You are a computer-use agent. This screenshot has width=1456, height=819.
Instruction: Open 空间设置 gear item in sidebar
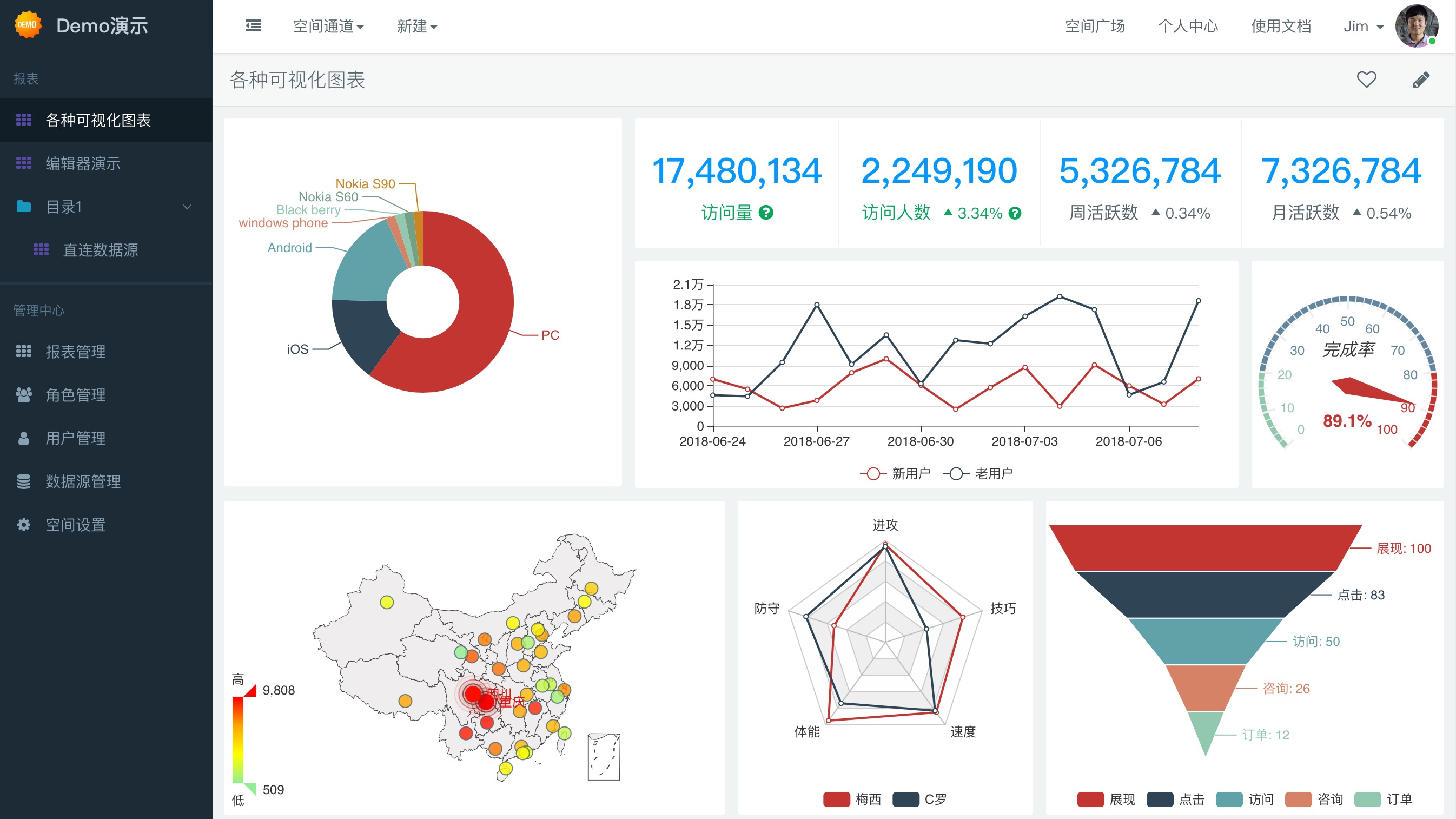click(x=75, y=525)
